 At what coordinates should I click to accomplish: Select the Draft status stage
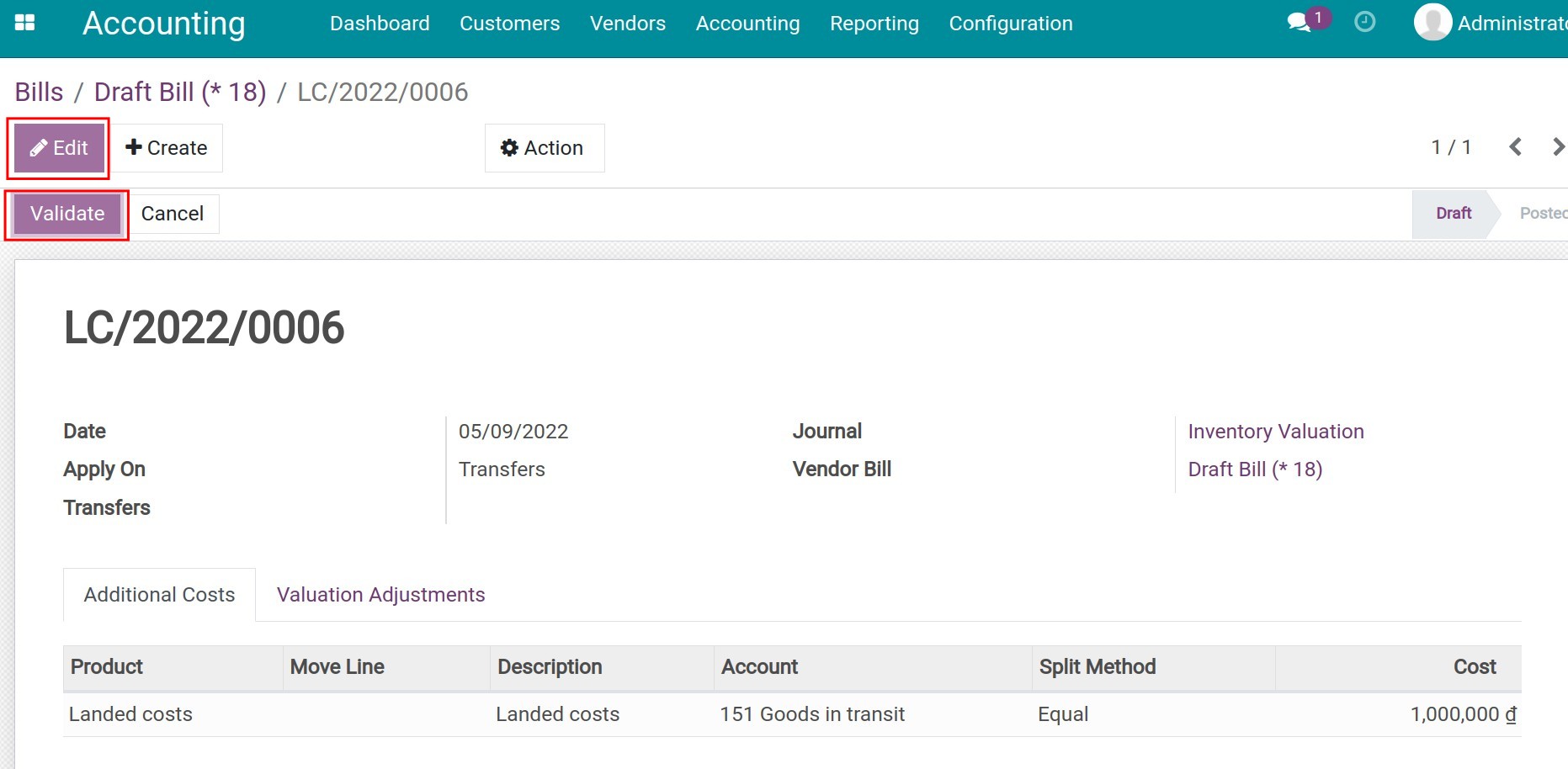click(x=1454, y=214)
